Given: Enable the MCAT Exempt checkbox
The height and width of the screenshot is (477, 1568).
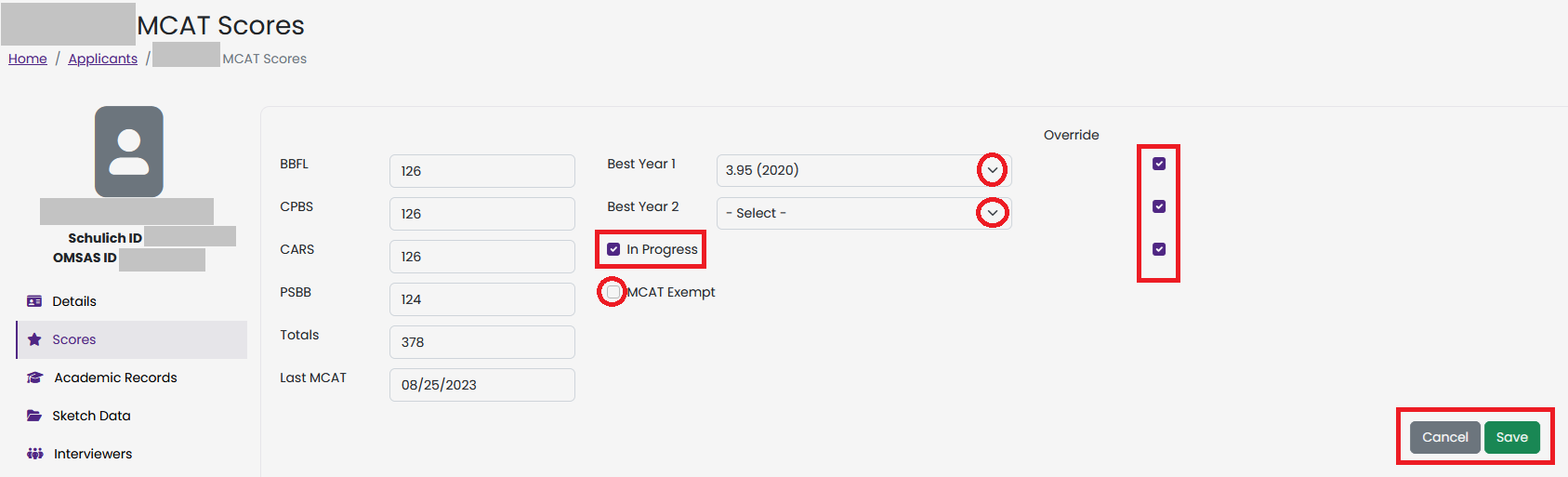Looking at the screenshot, I should click(613, 292).
